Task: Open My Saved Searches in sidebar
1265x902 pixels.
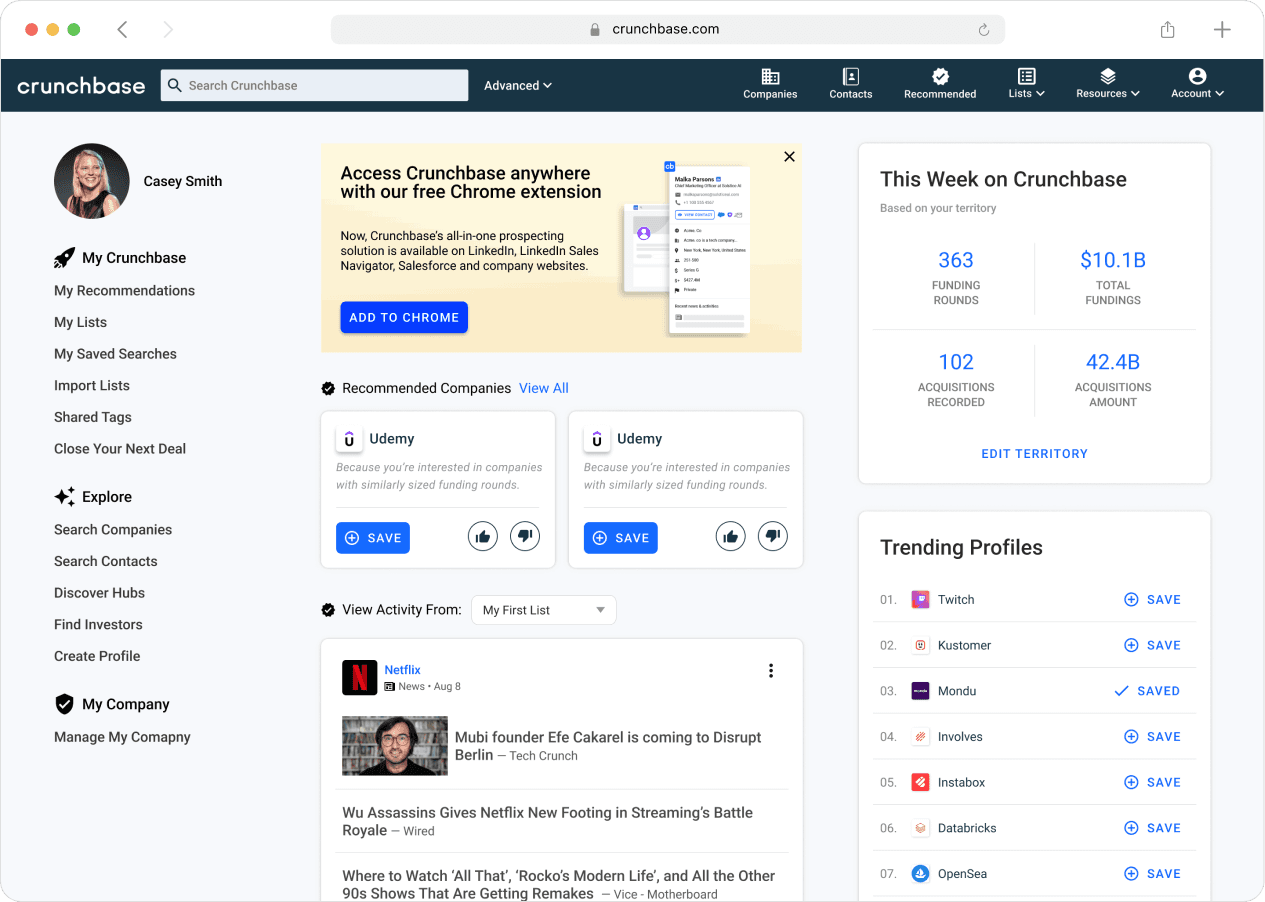Action: (115, 354)
